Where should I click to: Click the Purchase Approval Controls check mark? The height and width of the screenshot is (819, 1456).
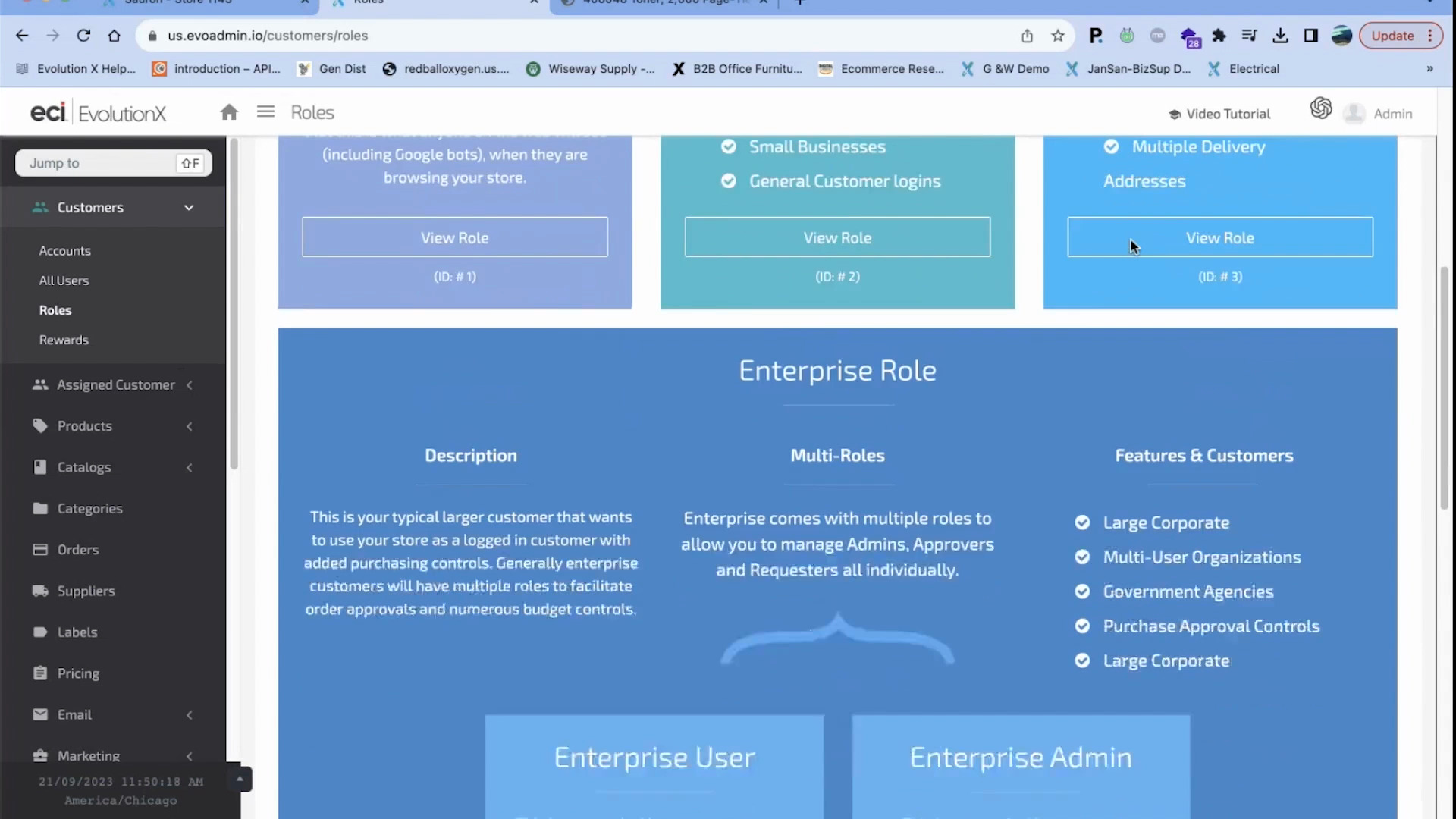(1082, 626)
